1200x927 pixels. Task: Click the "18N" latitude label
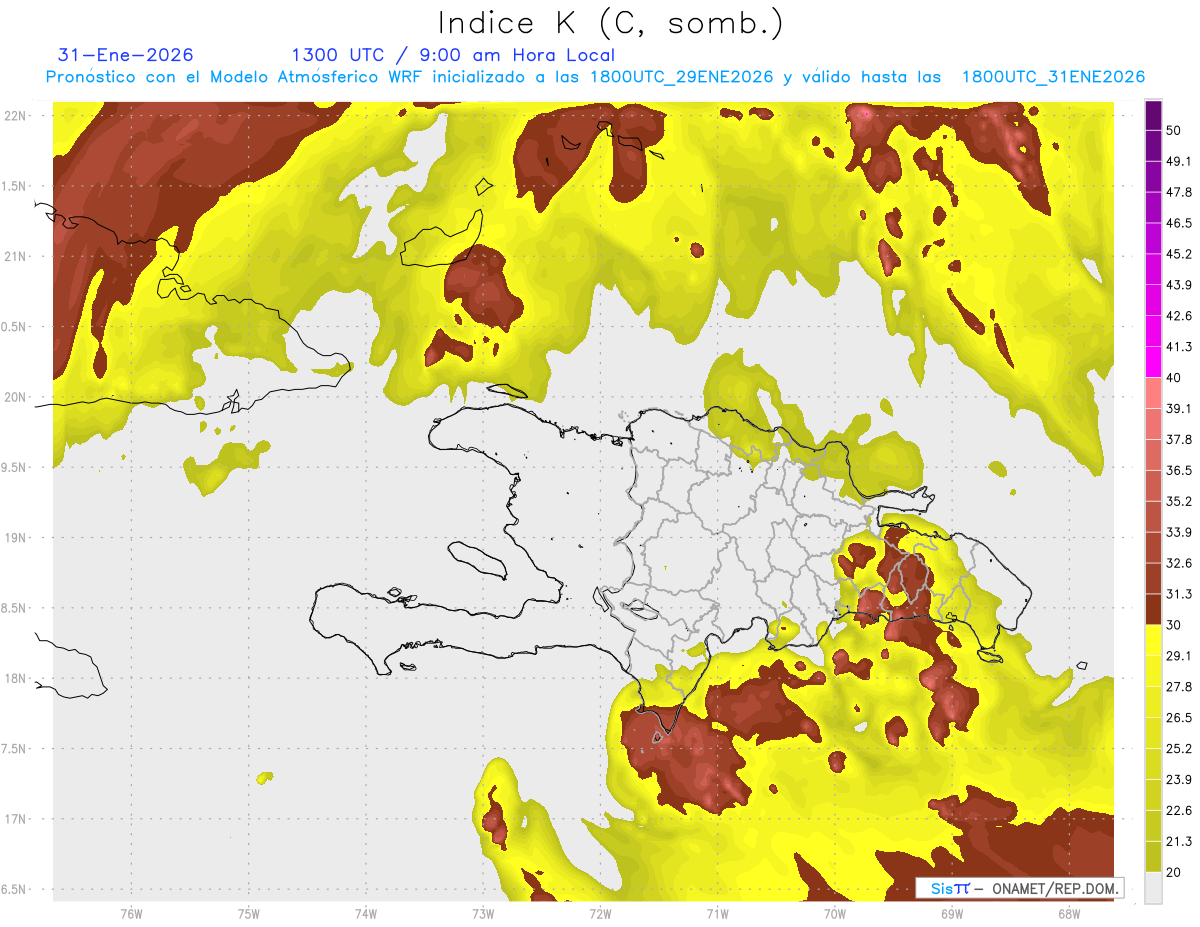point(15,679)
